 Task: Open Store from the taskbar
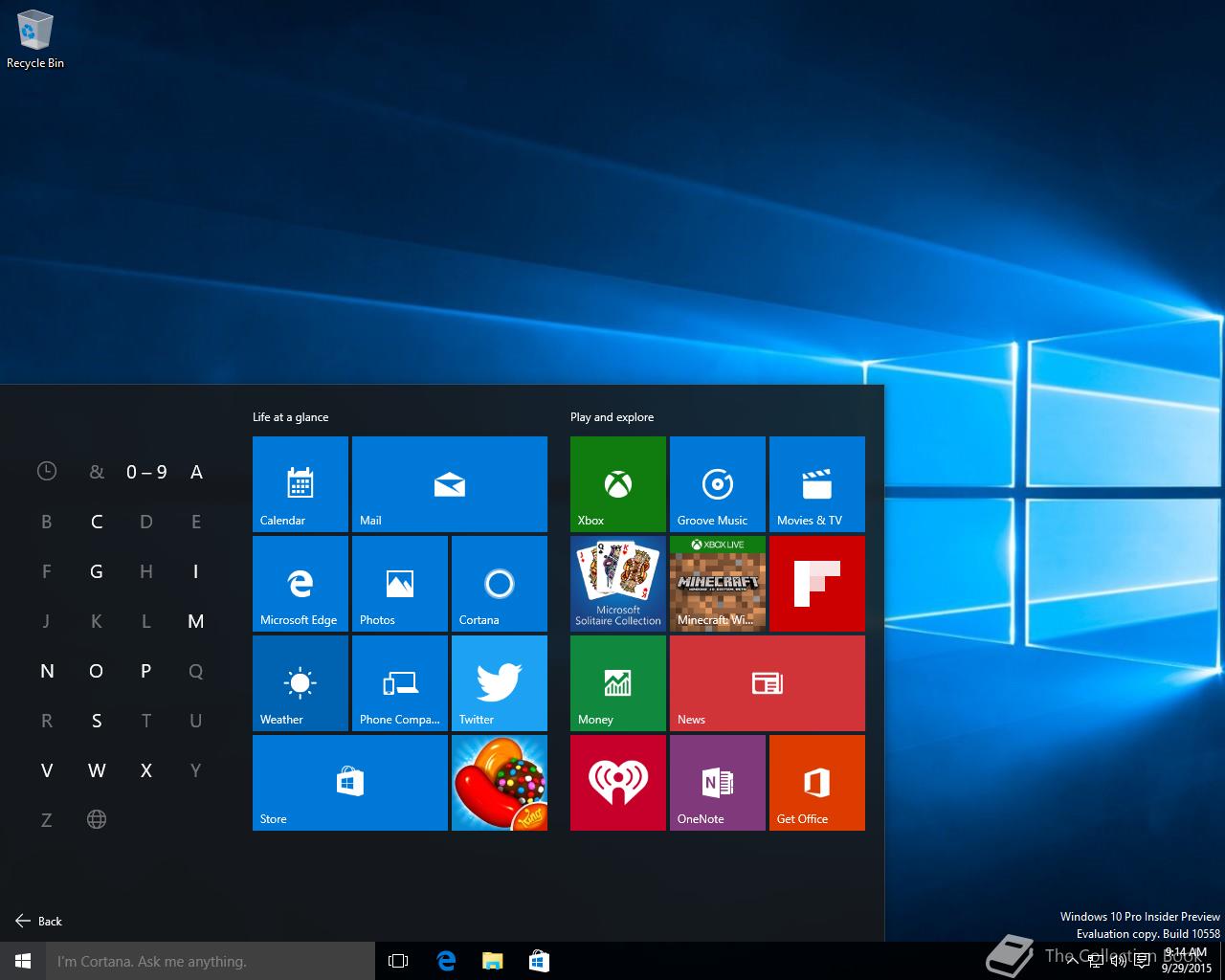coord(539,961)
